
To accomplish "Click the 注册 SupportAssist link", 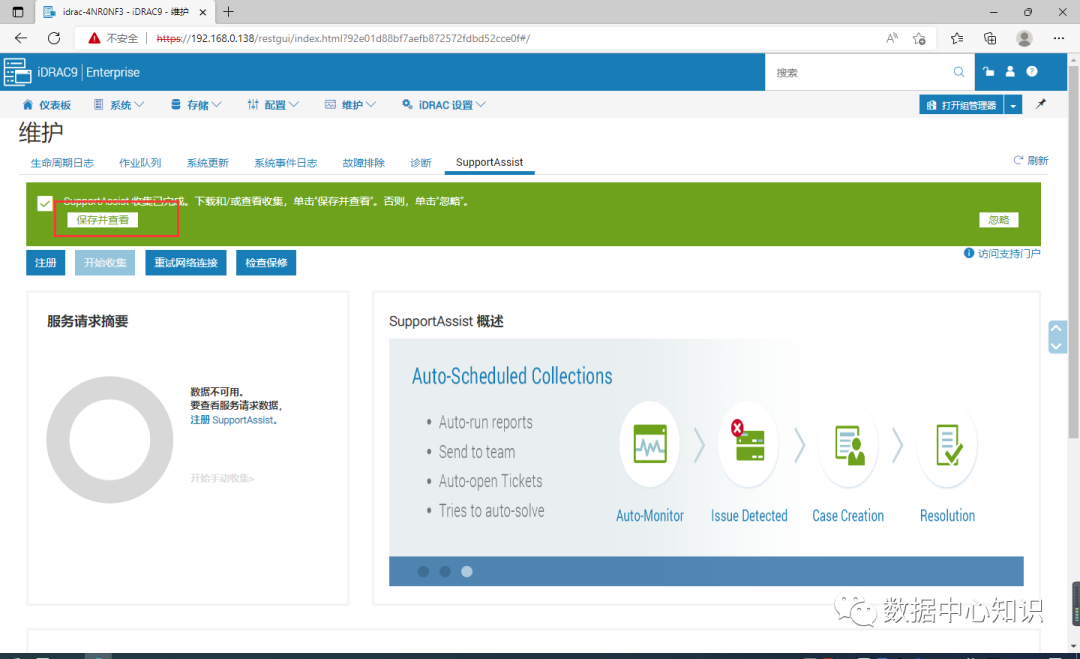I will point(233,420).
